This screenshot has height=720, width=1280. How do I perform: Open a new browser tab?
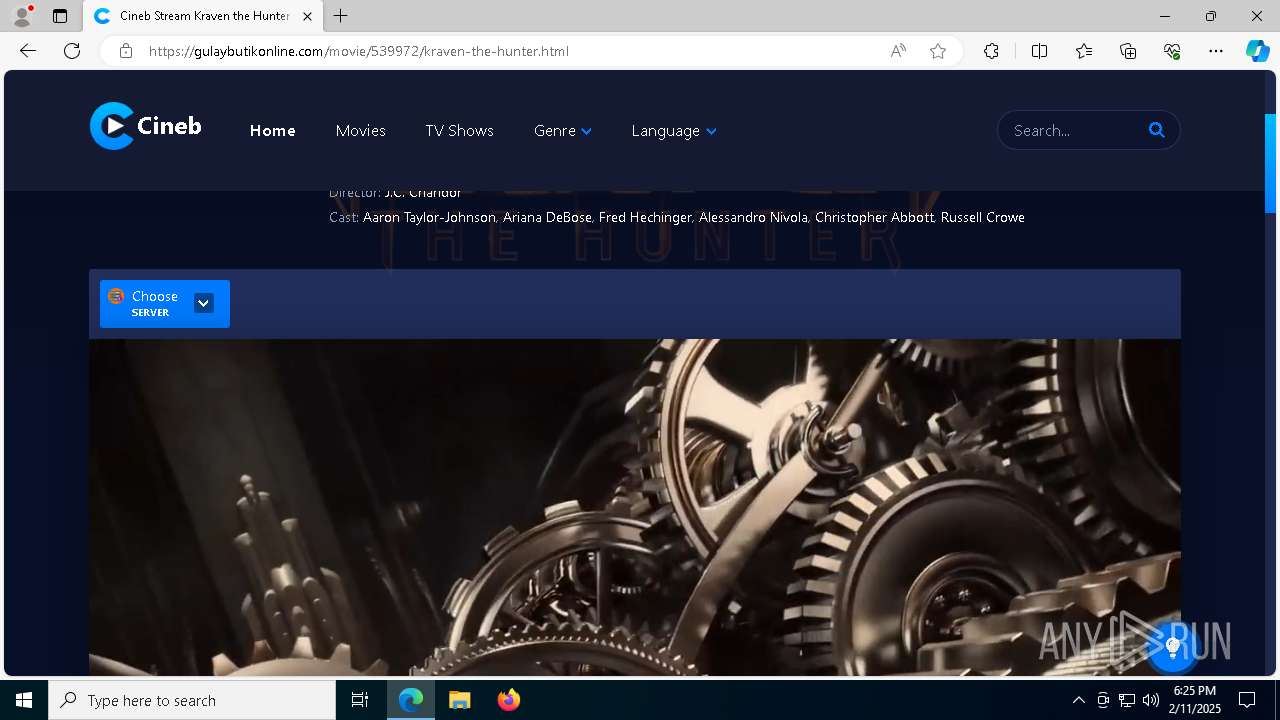(x=341, y=16)
